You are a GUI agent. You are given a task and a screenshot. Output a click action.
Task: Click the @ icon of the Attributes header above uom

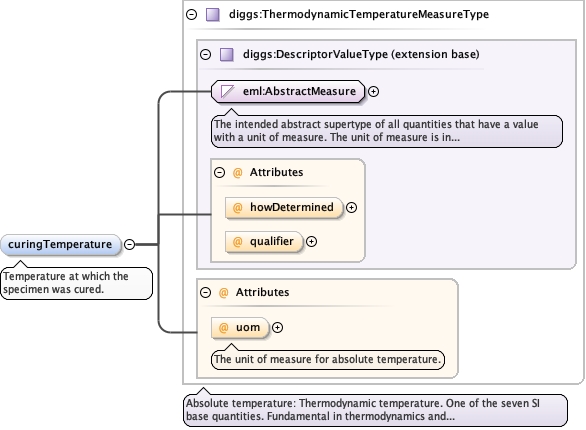223,293
